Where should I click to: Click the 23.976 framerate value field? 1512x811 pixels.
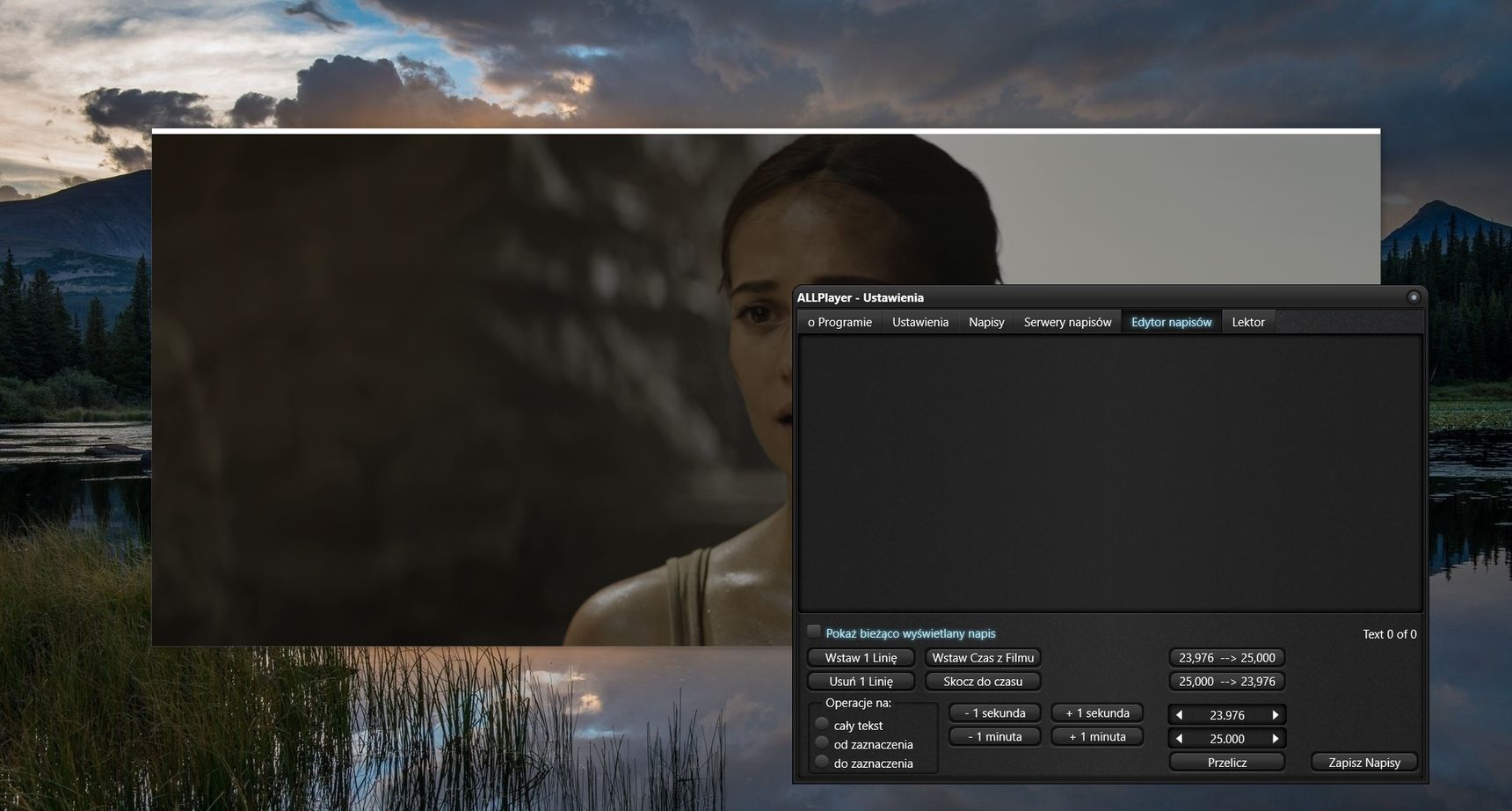1227,715
